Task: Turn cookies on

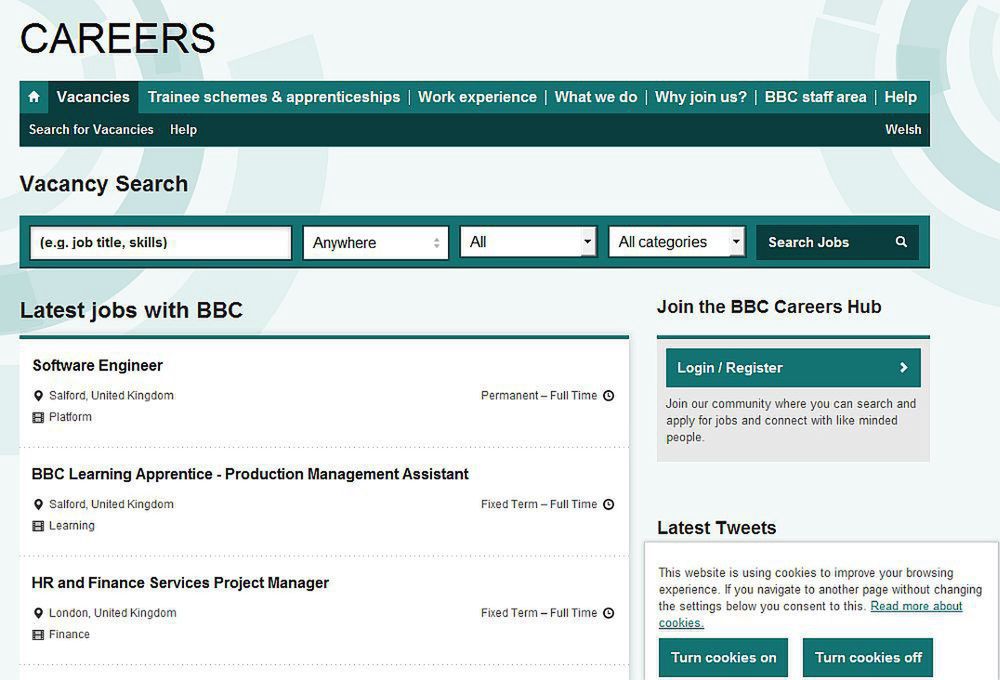Action: [x=723, y=658]
